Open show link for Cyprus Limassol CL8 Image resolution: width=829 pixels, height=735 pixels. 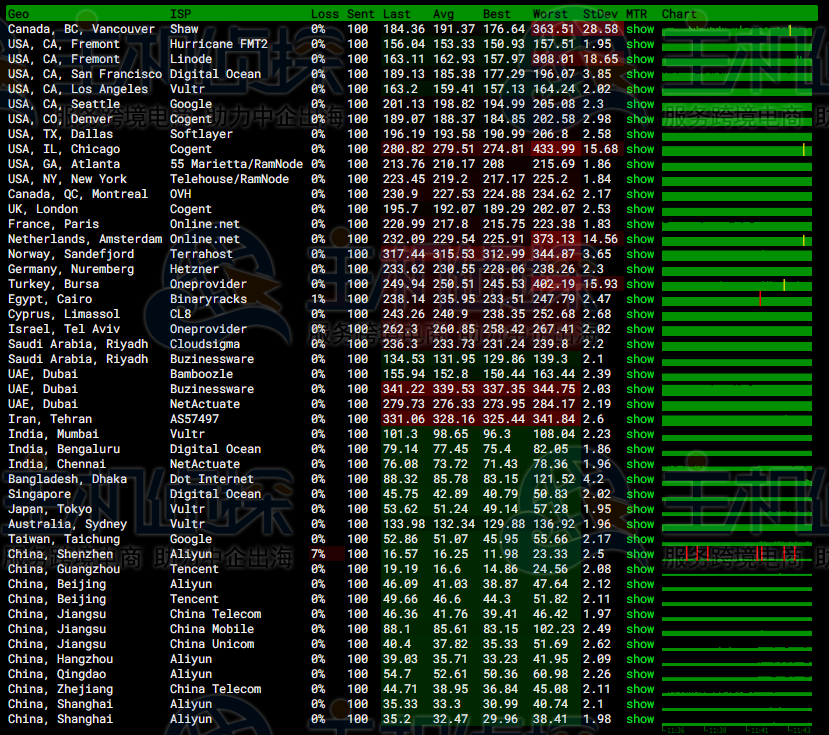[640, 314]
